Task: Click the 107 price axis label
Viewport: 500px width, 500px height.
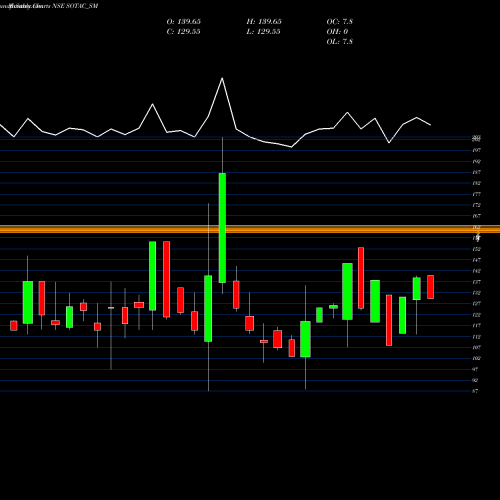Action: [477, 347]
